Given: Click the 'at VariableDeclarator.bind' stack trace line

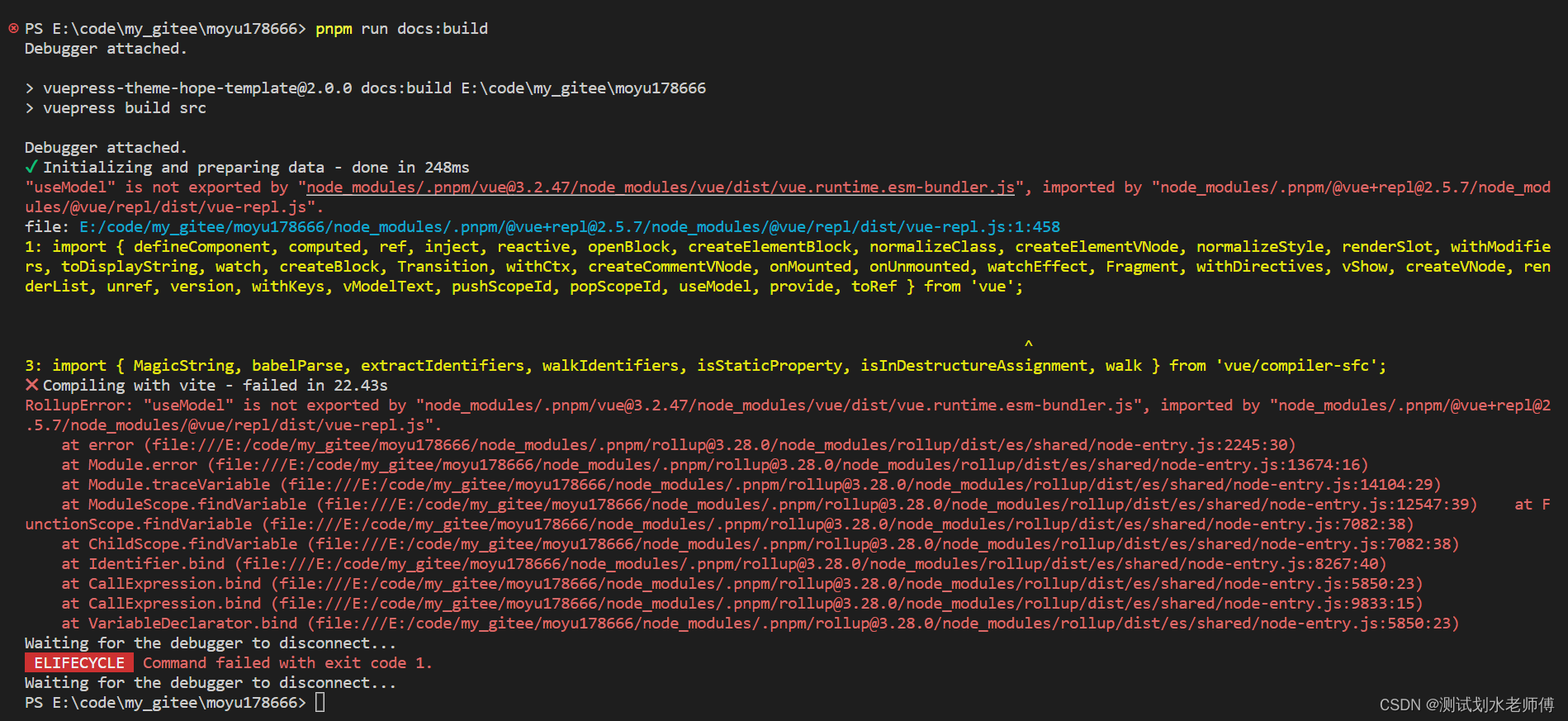Looking at the screenshot, I should tap(760, 624).
